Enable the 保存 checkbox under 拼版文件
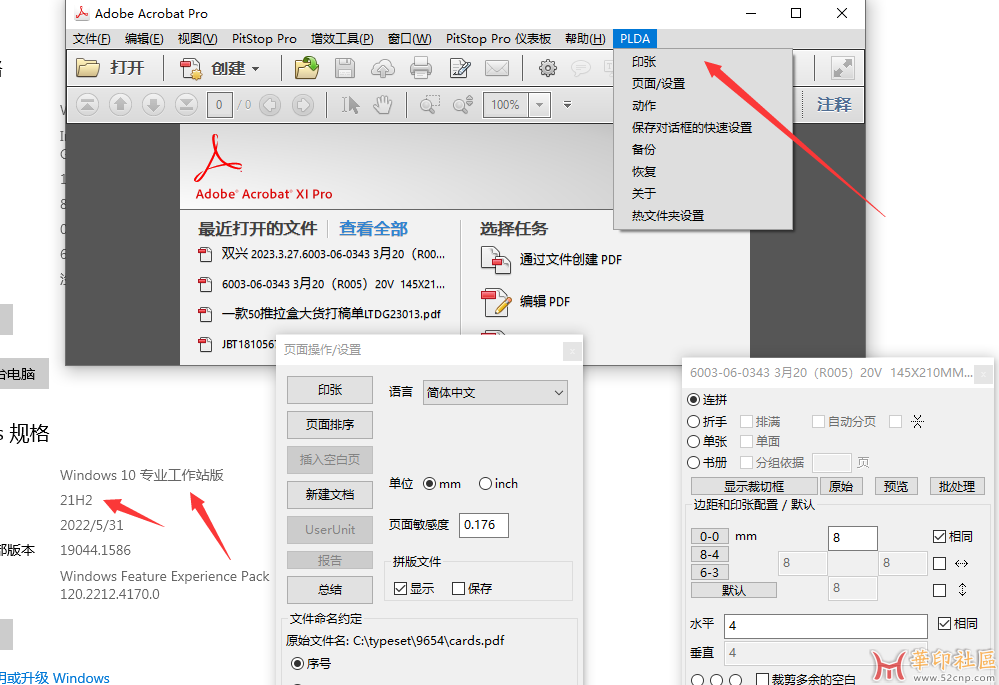 click(x=458, y=588)
